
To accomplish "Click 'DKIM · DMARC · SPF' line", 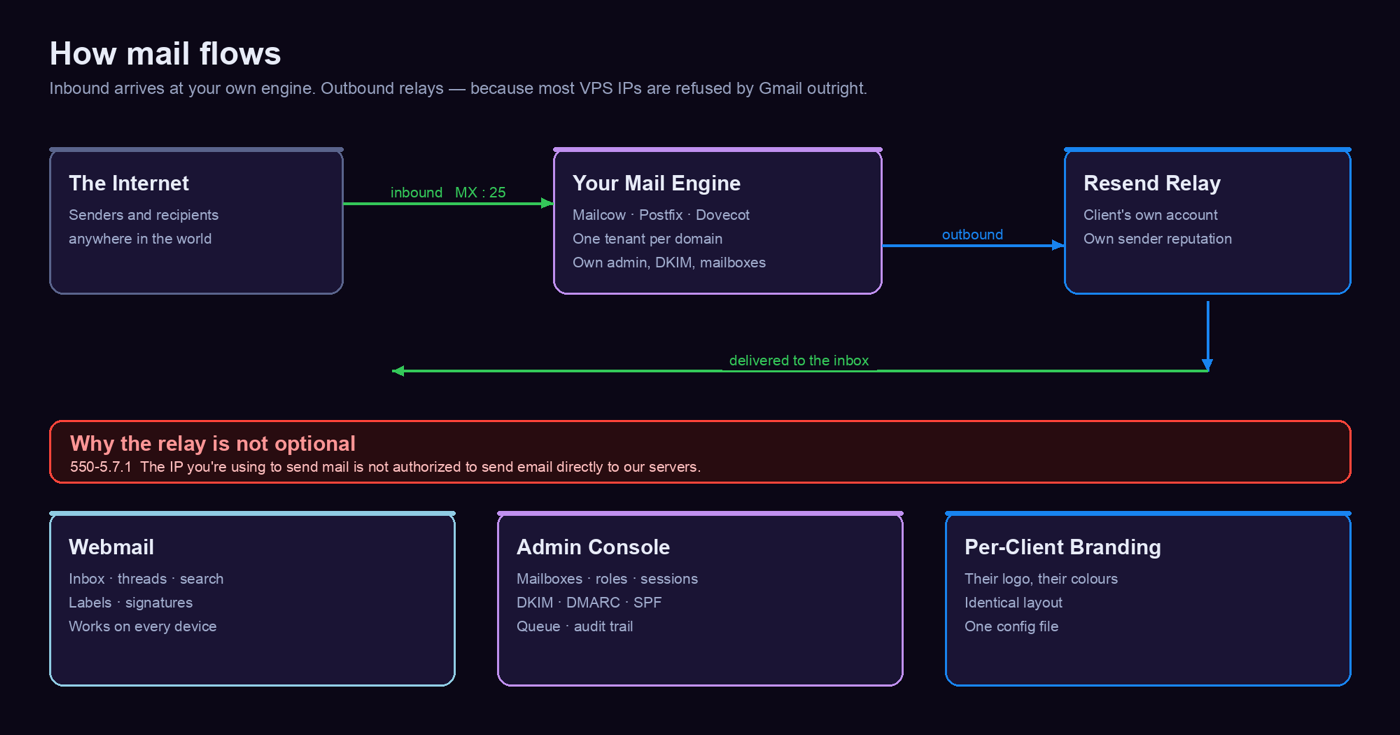I will pyautogui.click(x=589, y=603).
